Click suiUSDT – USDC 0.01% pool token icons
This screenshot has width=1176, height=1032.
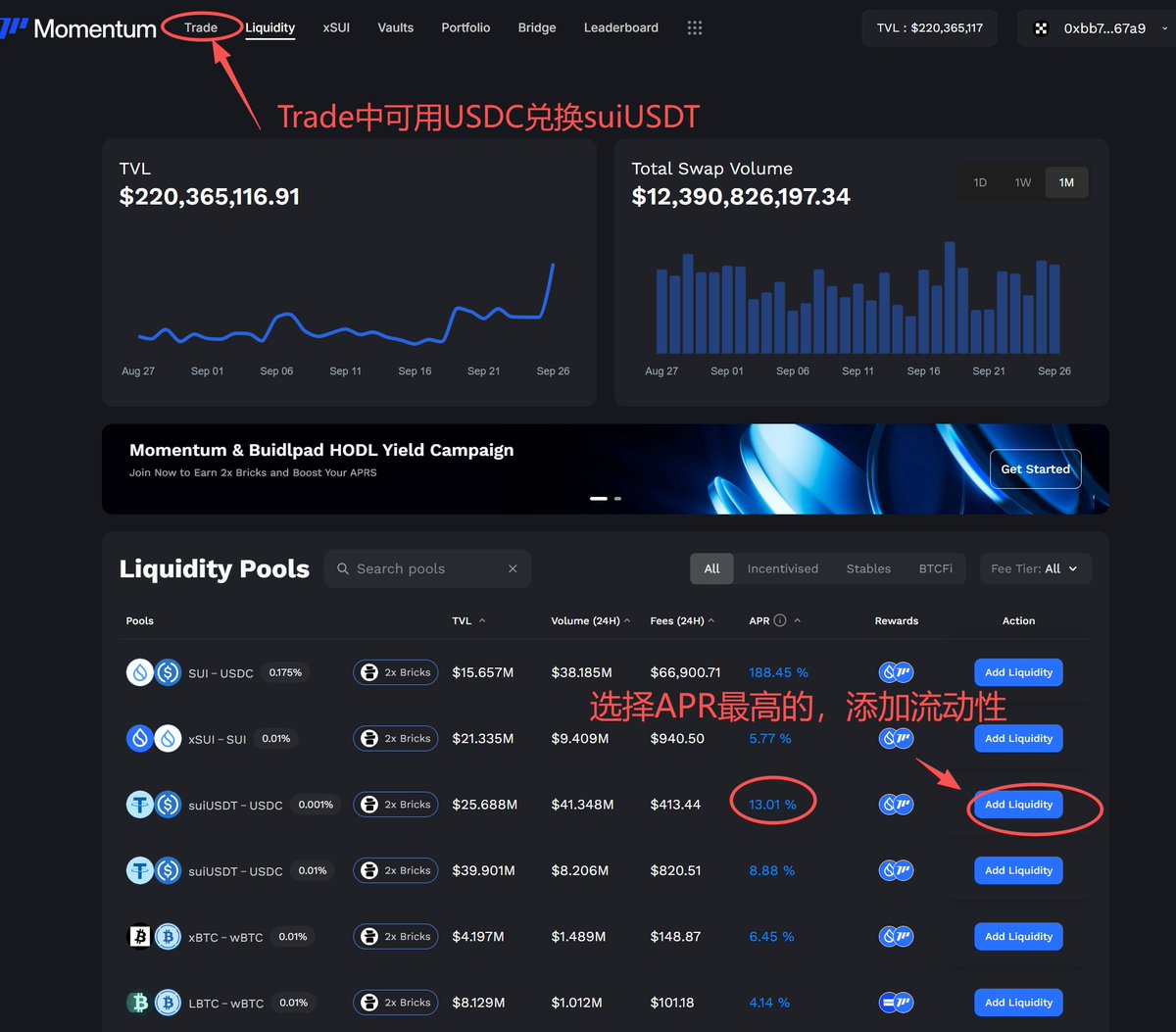tap(154, 870)
